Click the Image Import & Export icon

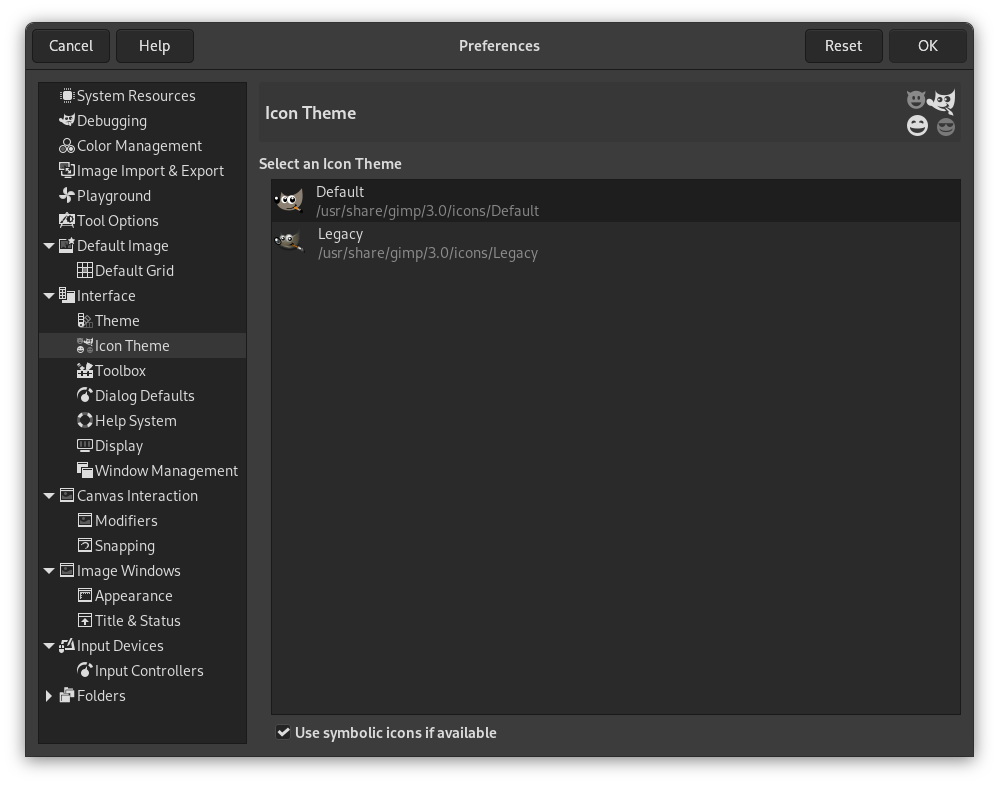(66, 170)
